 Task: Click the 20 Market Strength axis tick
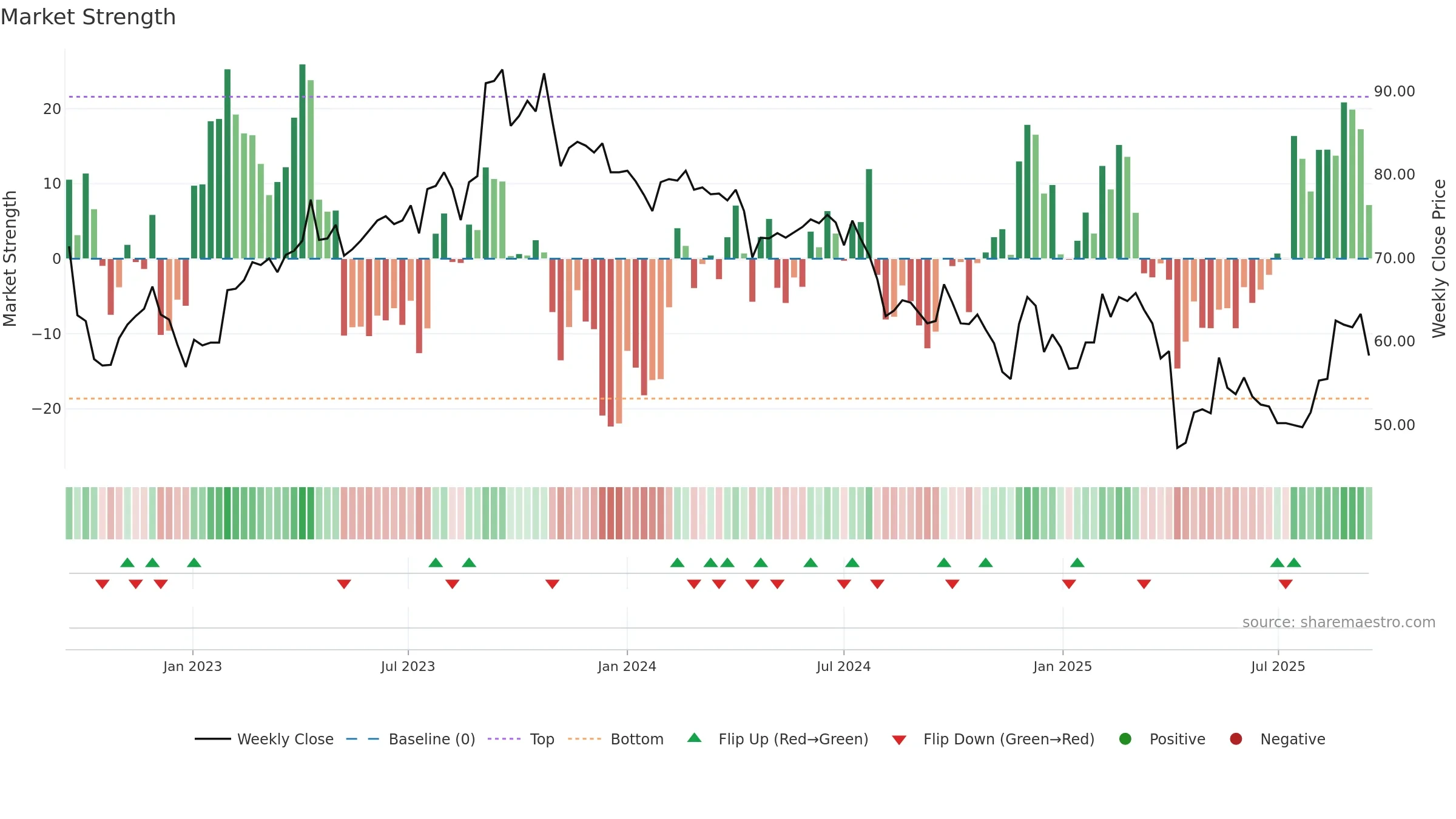(x=52, y=109)
